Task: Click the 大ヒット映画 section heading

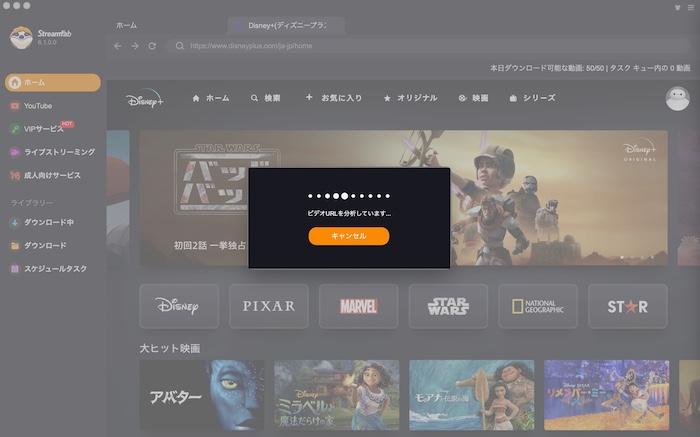Action: coord(170,348)
